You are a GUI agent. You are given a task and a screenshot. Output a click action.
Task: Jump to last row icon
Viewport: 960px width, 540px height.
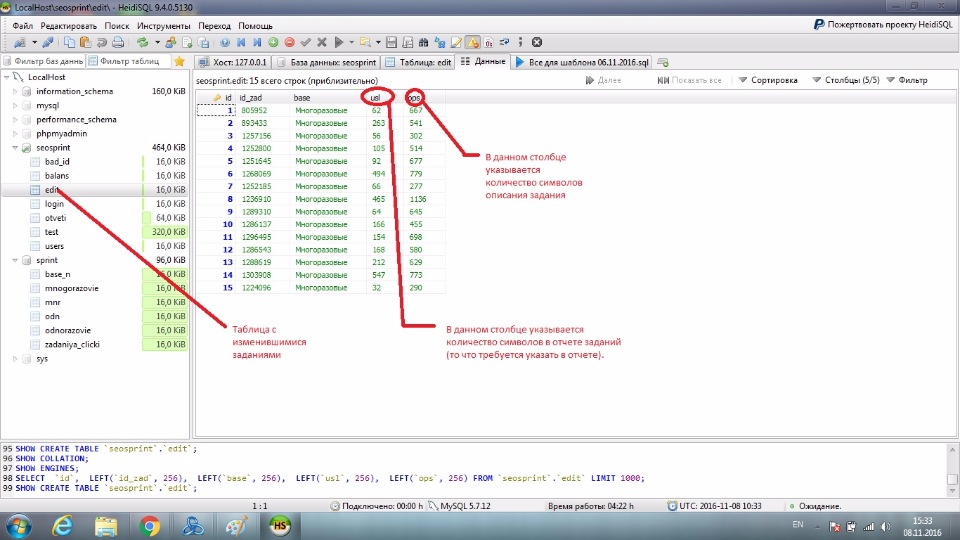pyautogui.click(x=257, y=42)
